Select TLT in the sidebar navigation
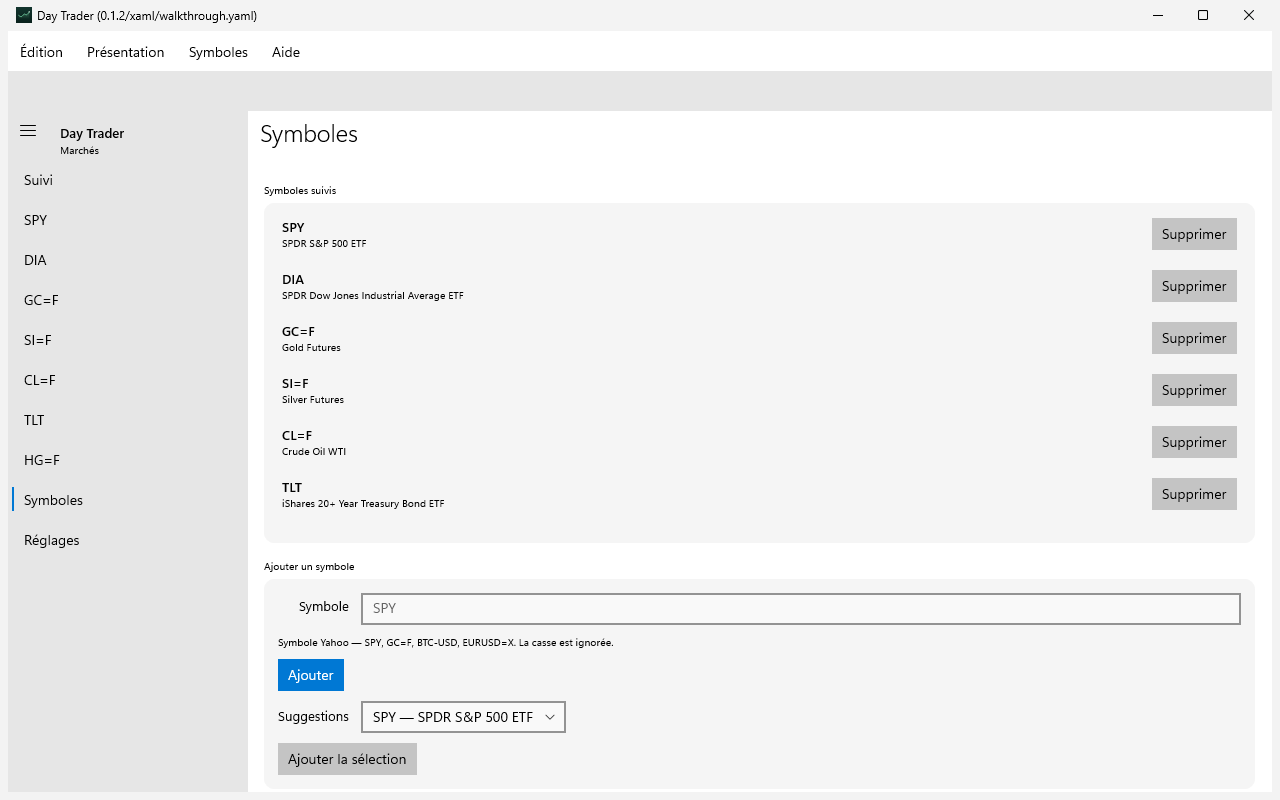Image resolution: width=1280 pixels, height=800 pixels. click(128, 420)
